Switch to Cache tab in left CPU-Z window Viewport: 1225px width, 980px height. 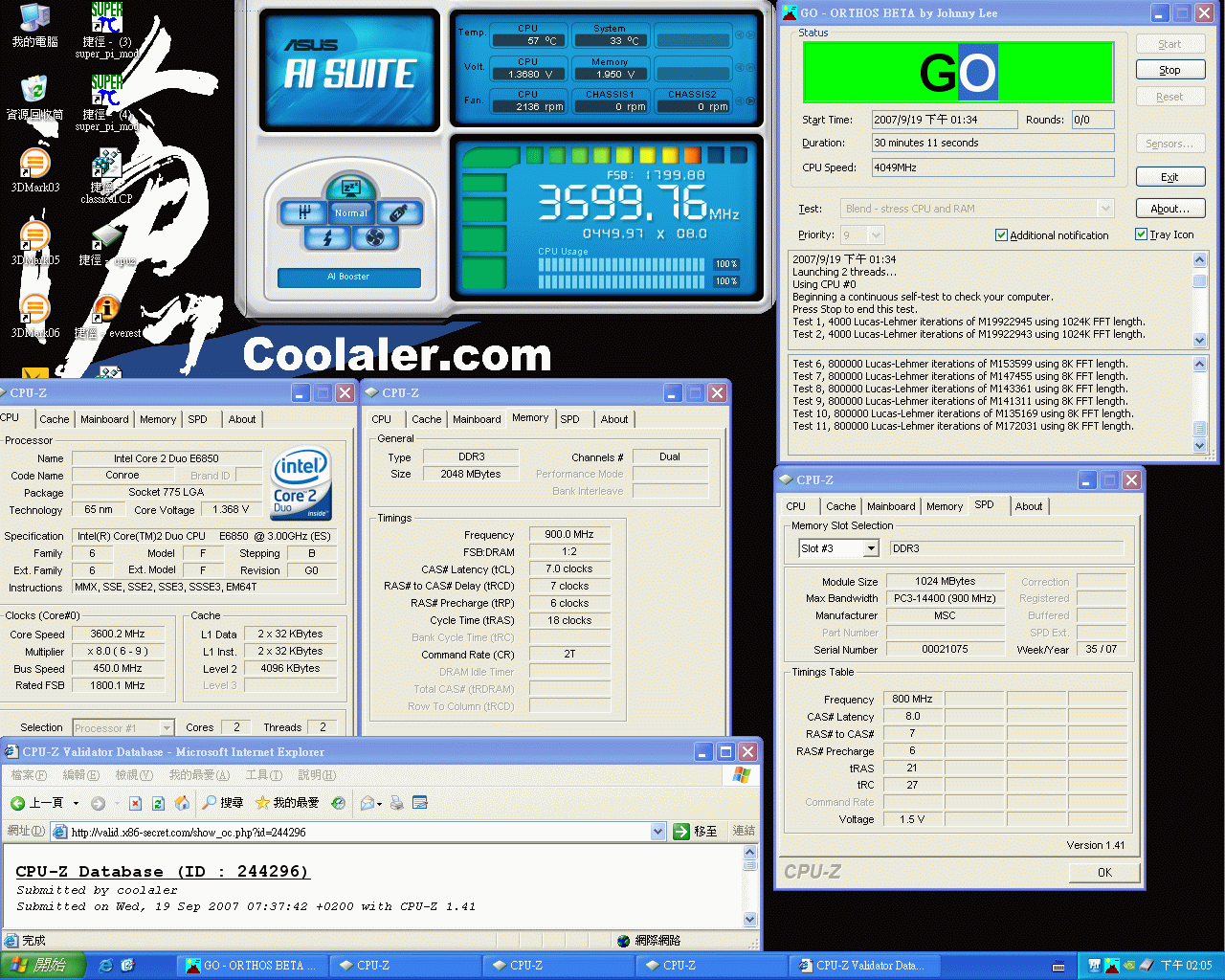click(55, 419)
